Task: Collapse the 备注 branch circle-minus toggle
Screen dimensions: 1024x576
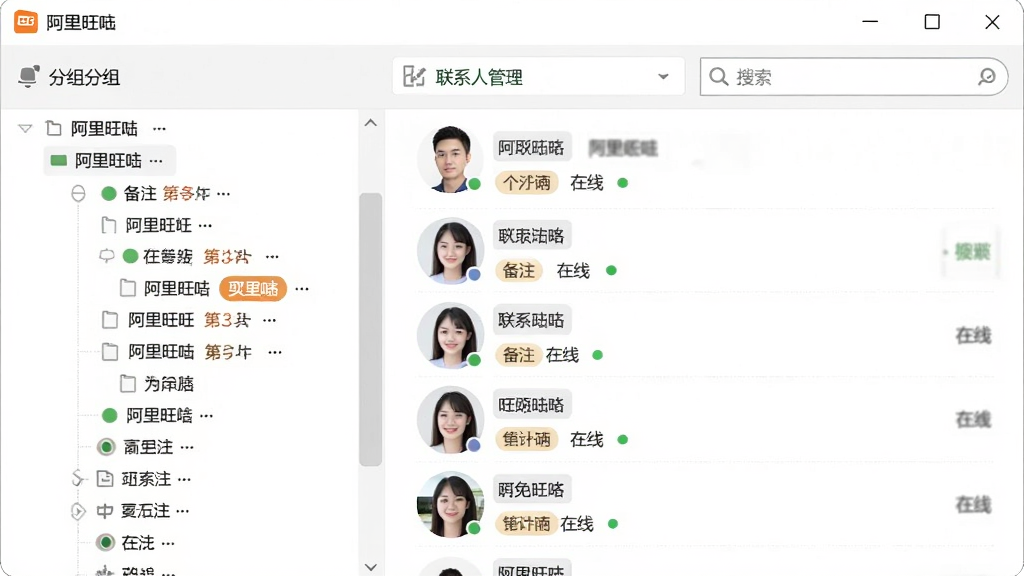Action: pos(78,193)
